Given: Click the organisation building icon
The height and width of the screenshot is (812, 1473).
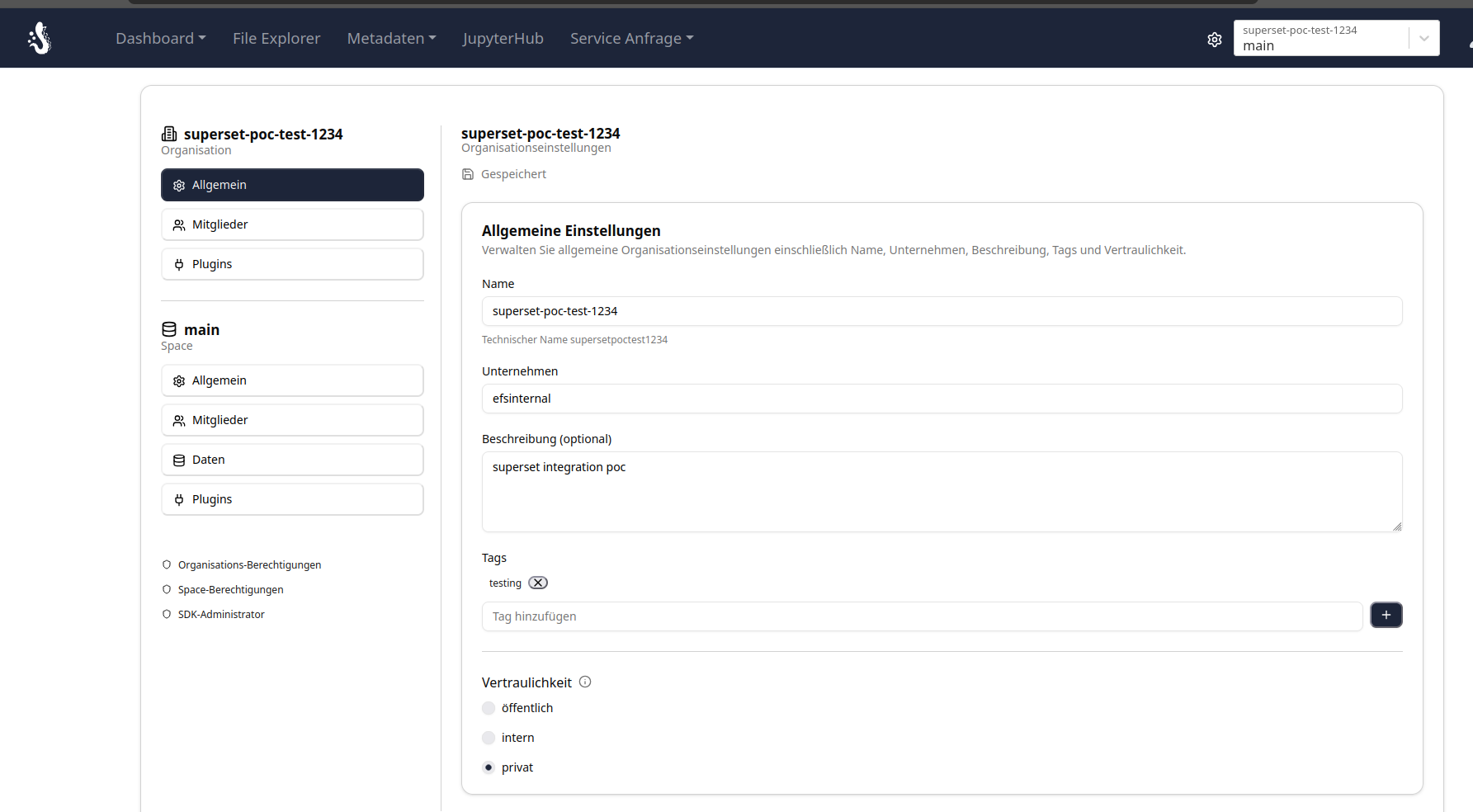Looking at the screenshot, I should tap(169, 134).
